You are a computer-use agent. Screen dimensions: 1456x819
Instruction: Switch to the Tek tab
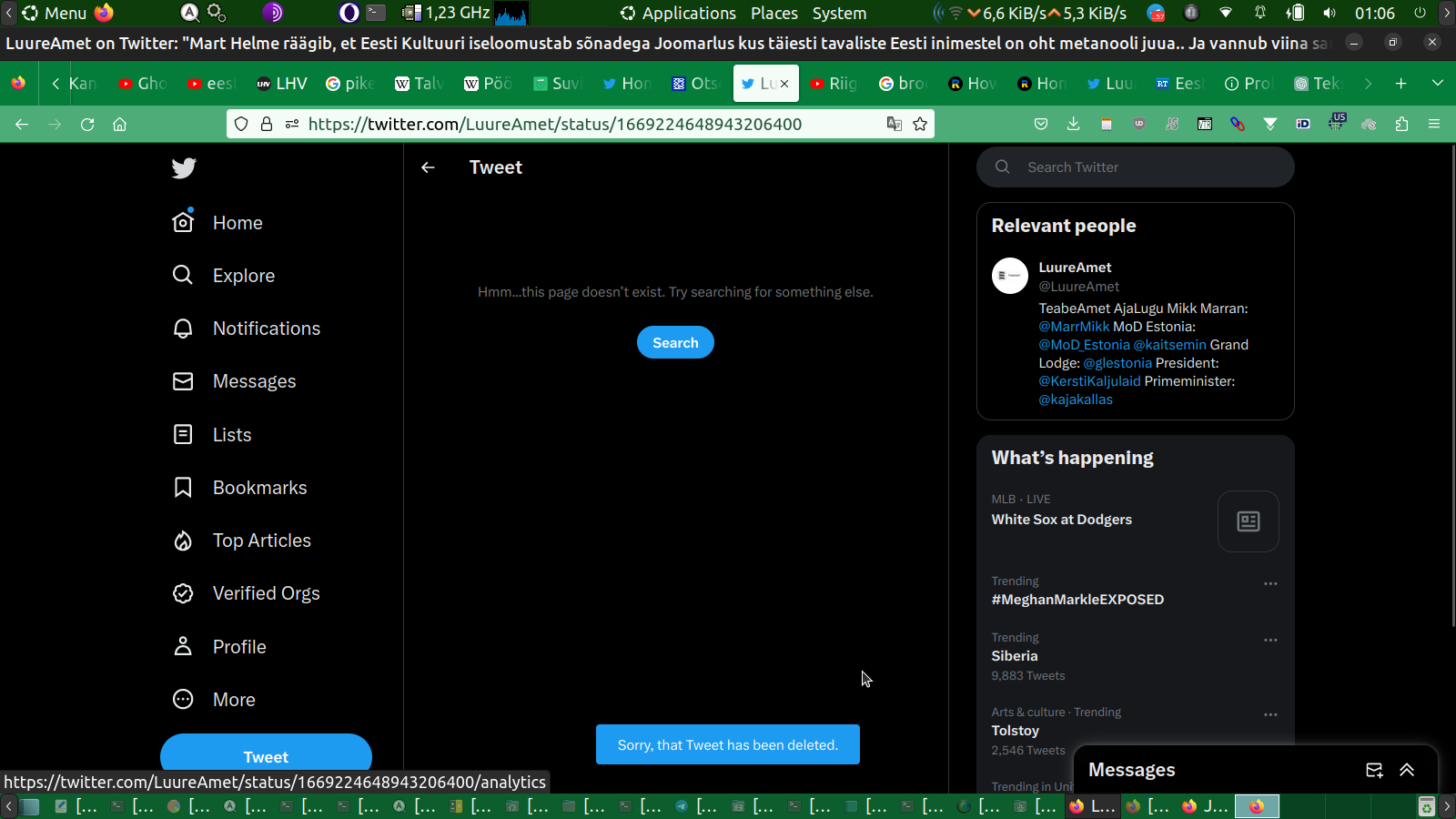pos(1319,84)
